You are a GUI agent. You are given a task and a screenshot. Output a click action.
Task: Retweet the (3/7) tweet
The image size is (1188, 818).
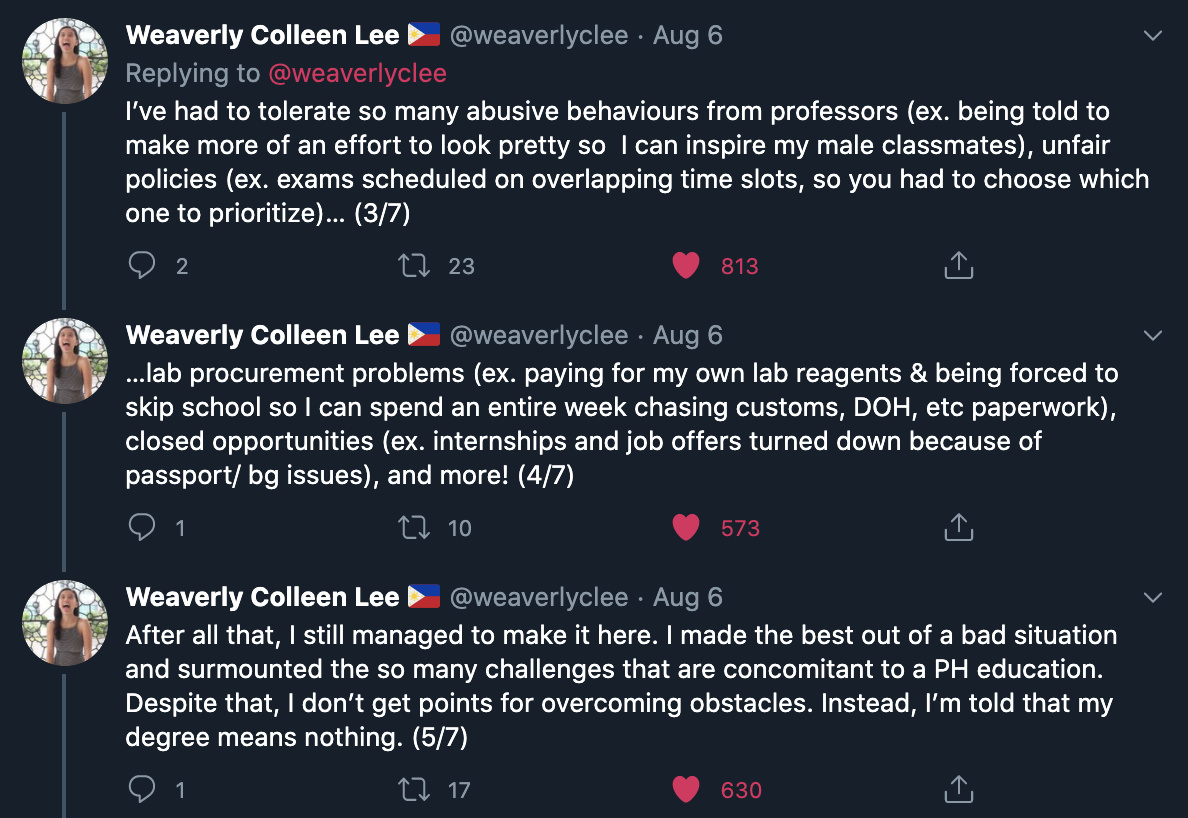[413, 265]
